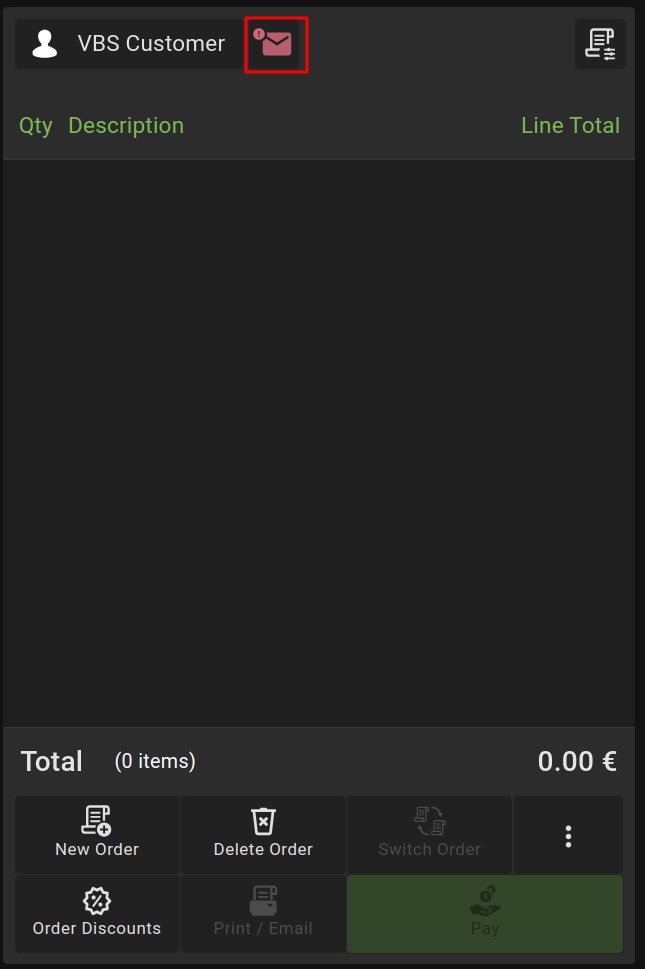
Task: Create a New Order
Action: point(97,834)
